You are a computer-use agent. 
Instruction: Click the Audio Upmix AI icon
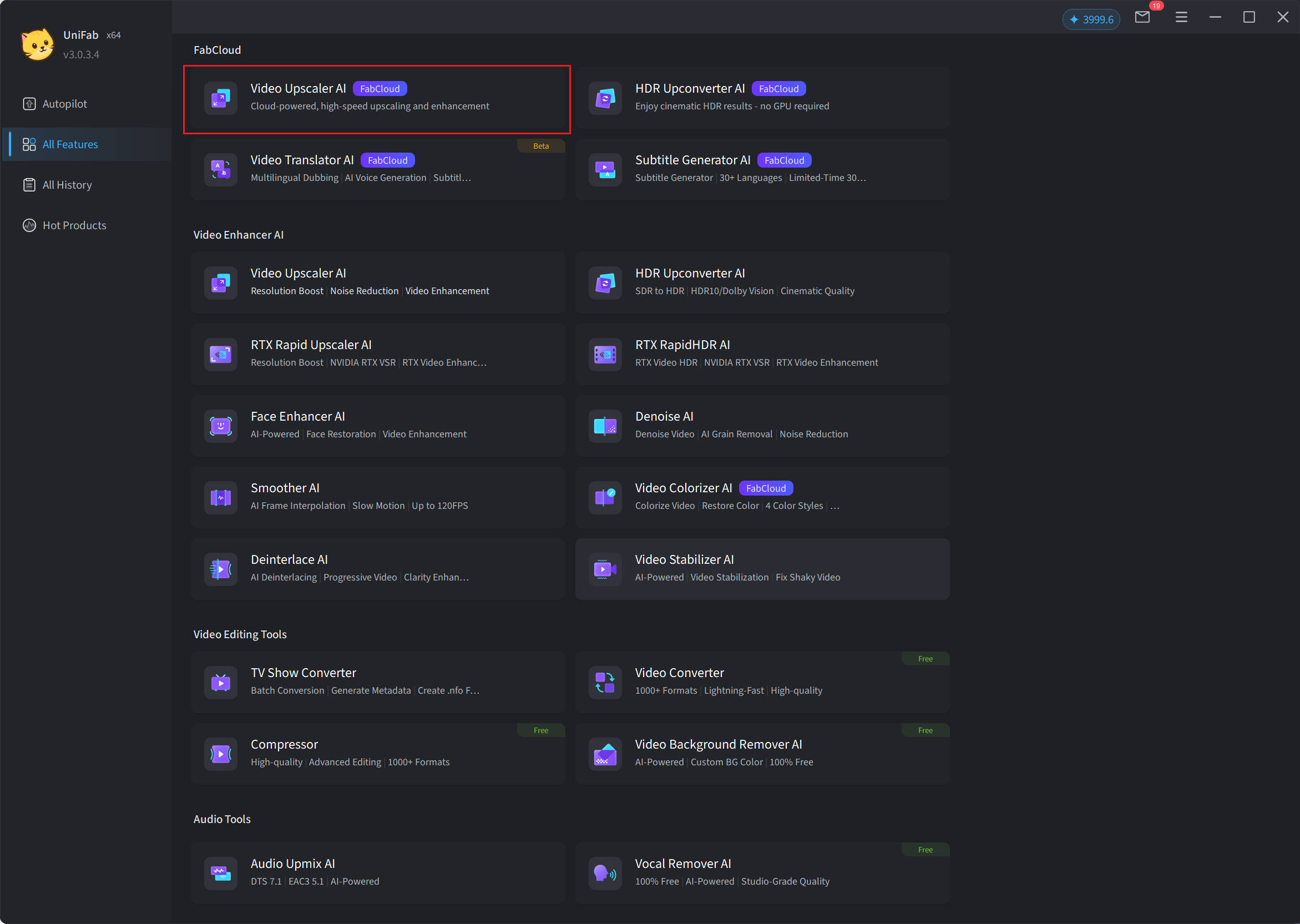pyautogui.click(x=221, y=873)
